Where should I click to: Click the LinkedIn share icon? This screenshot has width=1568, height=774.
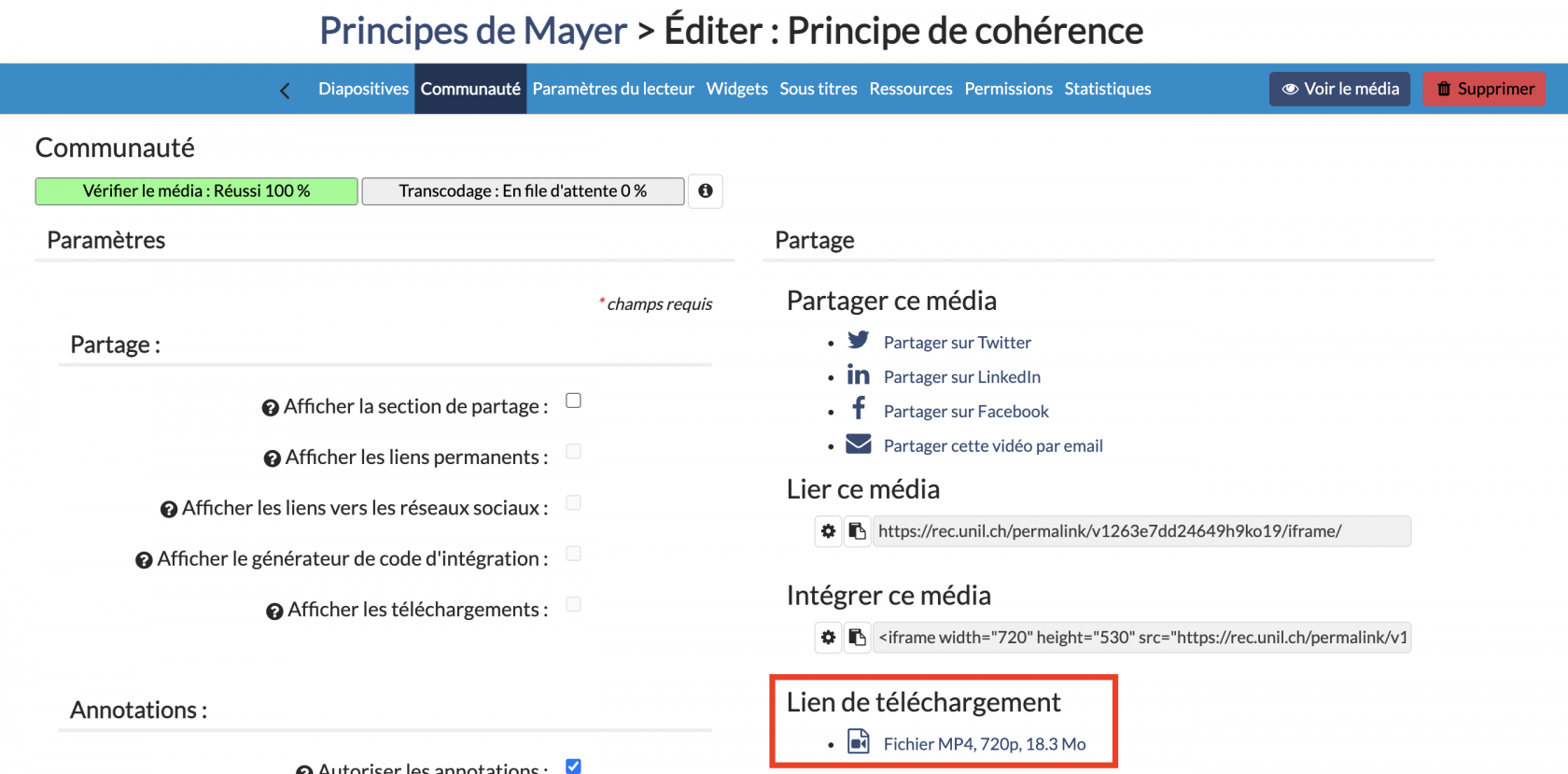[x=858, y=375]
